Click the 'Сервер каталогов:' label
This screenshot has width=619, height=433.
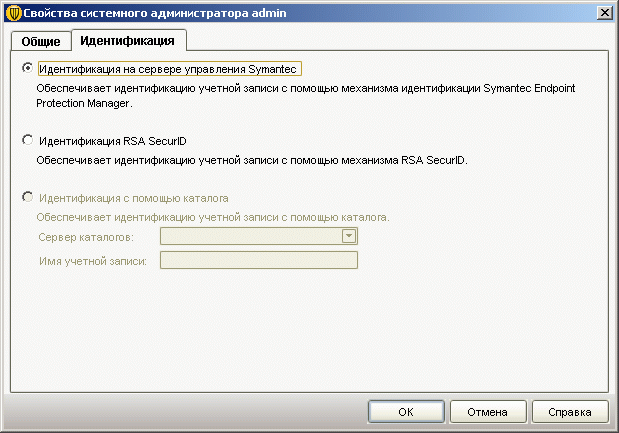pyautogui.click(x=85, y=237)
